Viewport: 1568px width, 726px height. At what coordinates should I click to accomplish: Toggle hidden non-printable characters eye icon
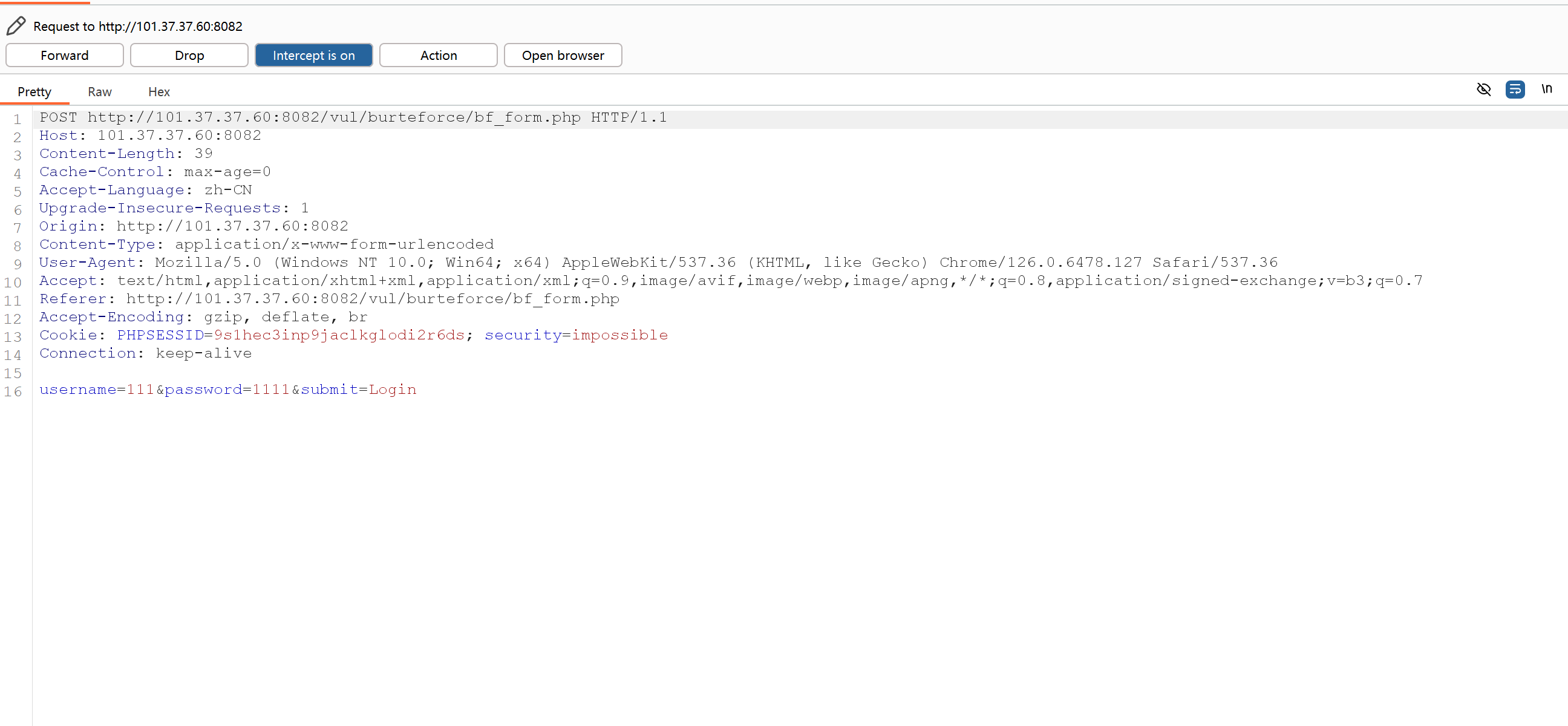point(1483,90)
